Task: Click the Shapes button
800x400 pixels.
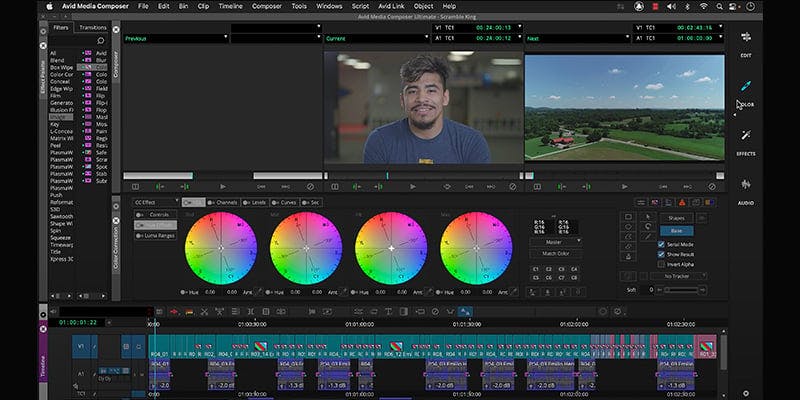Action: (676, 218)
